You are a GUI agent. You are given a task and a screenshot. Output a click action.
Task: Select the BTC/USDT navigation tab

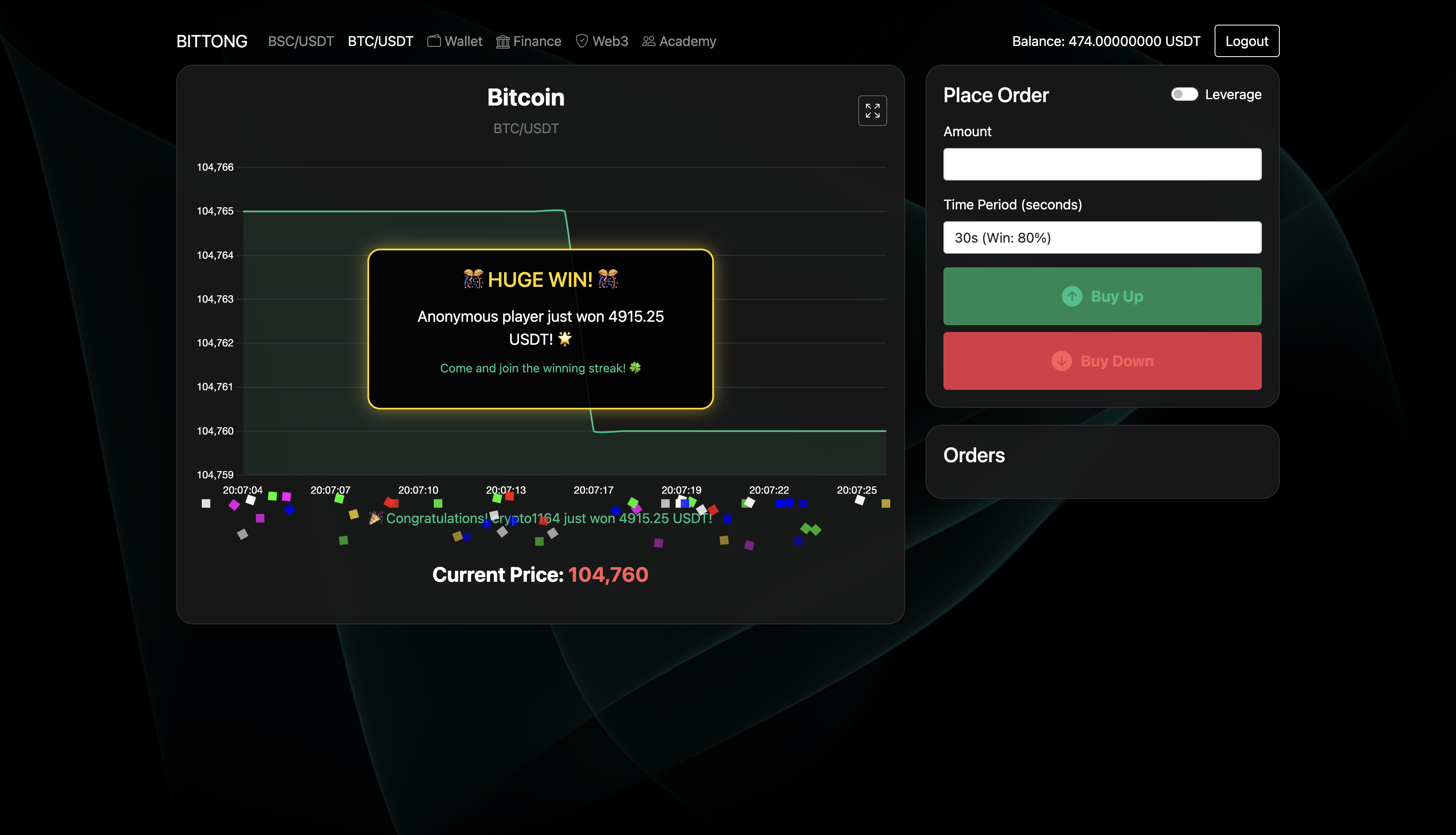380,41
